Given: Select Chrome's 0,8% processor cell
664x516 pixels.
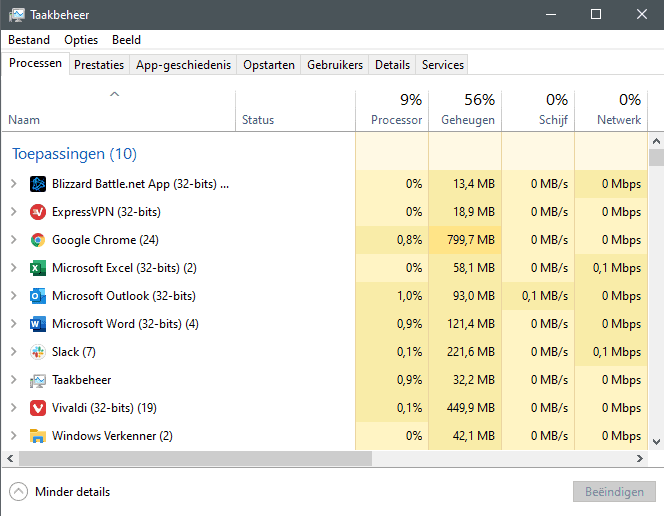Looking at the screenshot, I should tap(392, 240).
